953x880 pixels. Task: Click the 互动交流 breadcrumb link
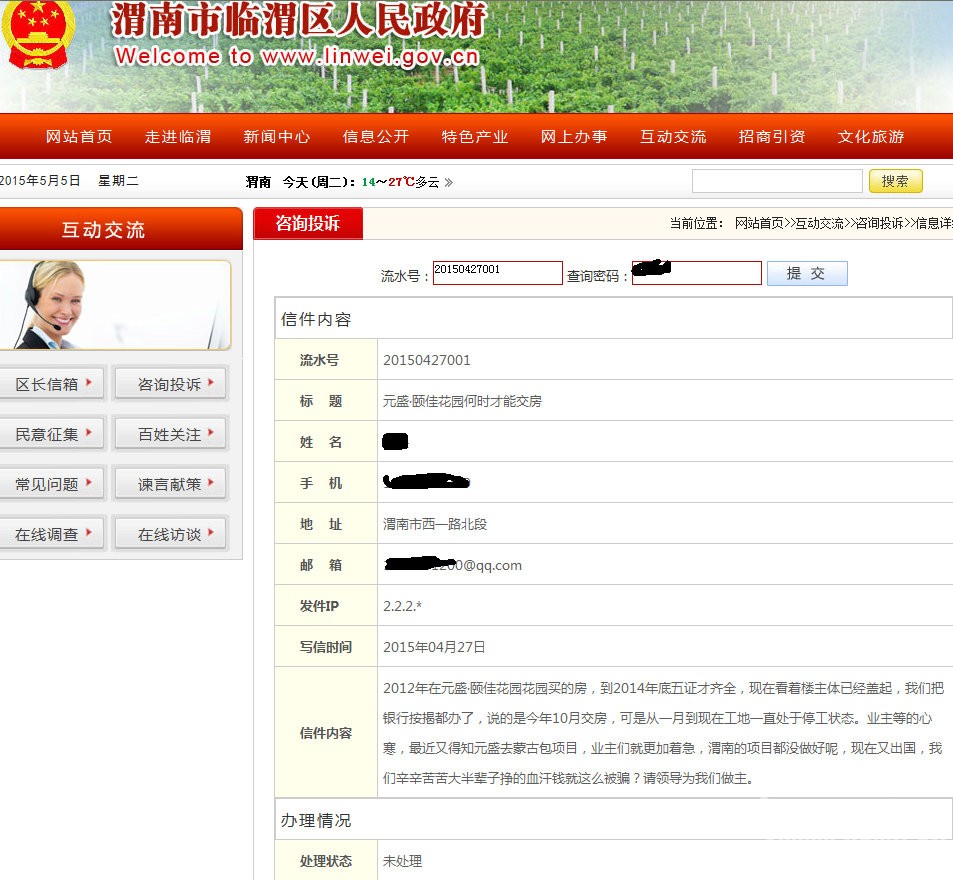click(x=819, y=224)
